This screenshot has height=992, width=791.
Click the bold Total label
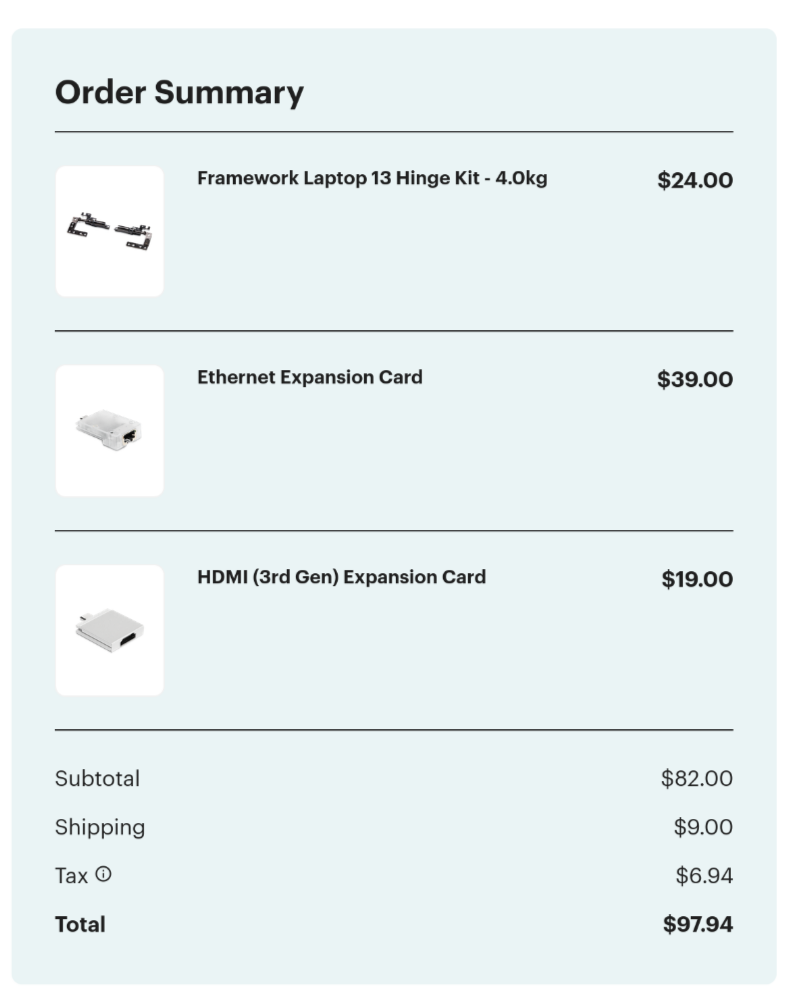pyautogui.click(x=80, y=924)
